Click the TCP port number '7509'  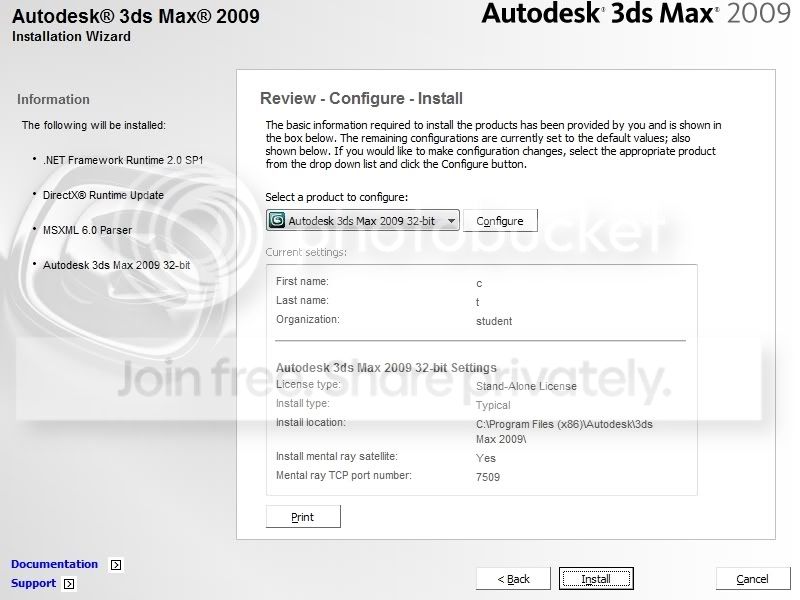point(488,477)
